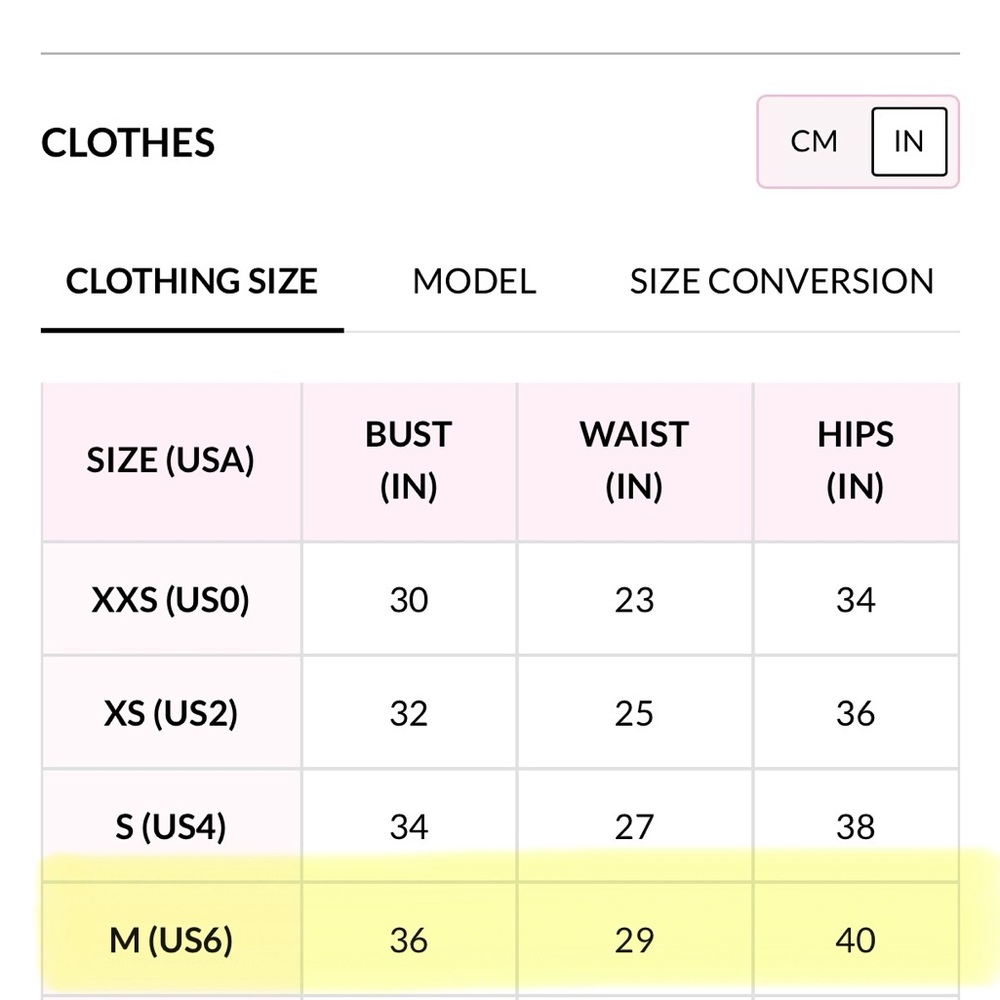Click the CLOTHES section heading
The image size is (1000, 1000).
coord(128,142)
